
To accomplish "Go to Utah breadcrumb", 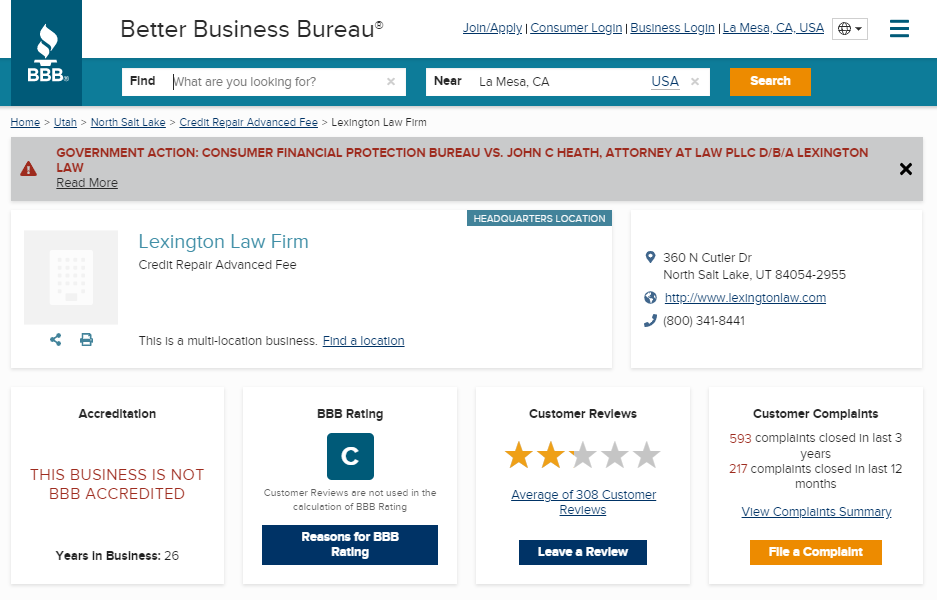I will click(65, 123).
